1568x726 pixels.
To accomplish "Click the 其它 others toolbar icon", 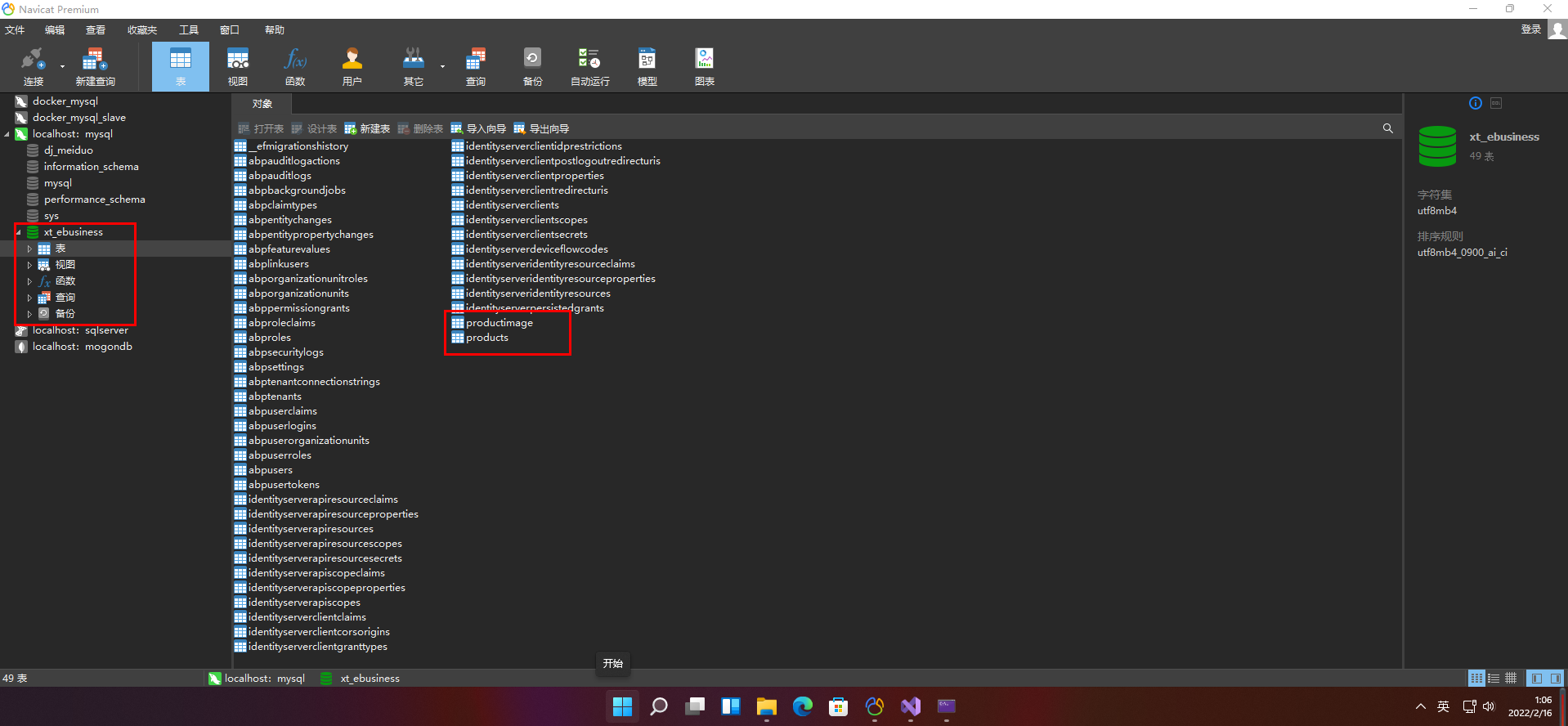I will [x=414, y=65].
